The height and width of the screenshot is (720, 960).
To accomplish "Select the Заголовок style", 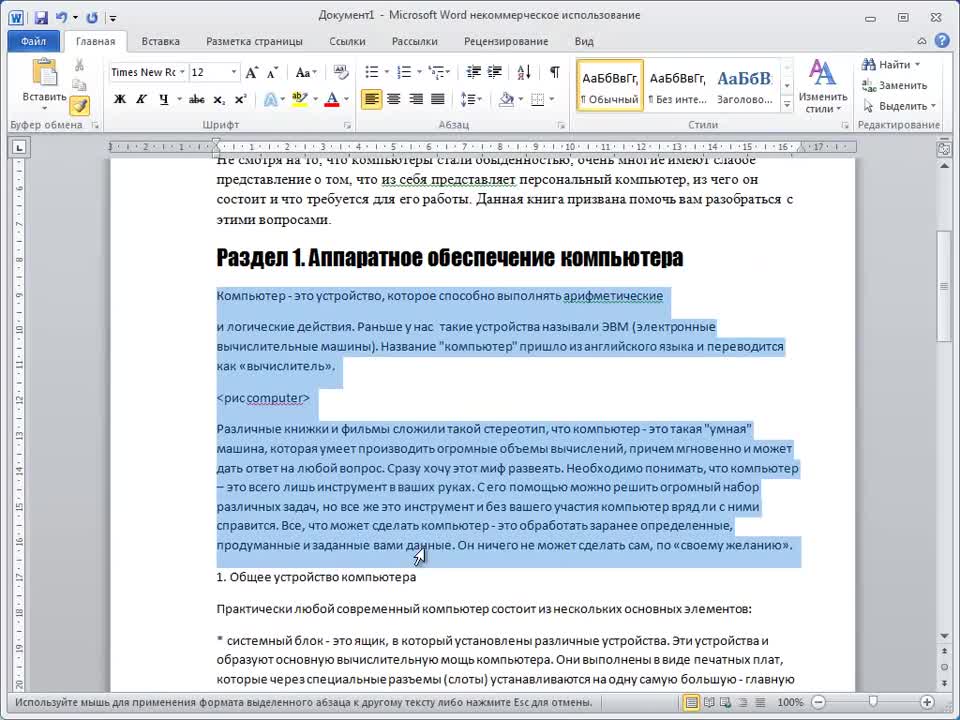I will 744,86.
